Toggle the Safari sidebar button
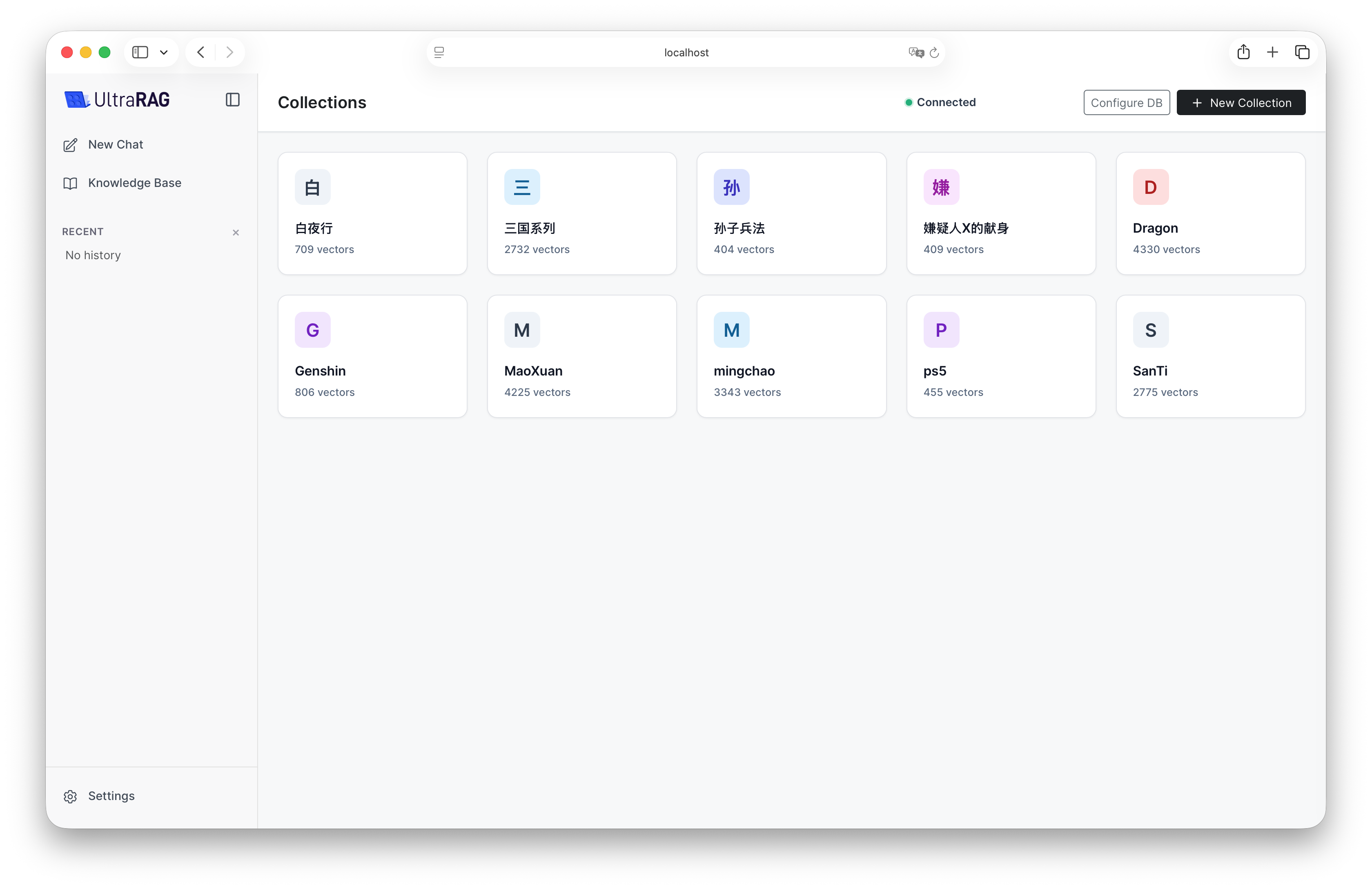Viewport: 1372px width, 889px height. point(140,52)
